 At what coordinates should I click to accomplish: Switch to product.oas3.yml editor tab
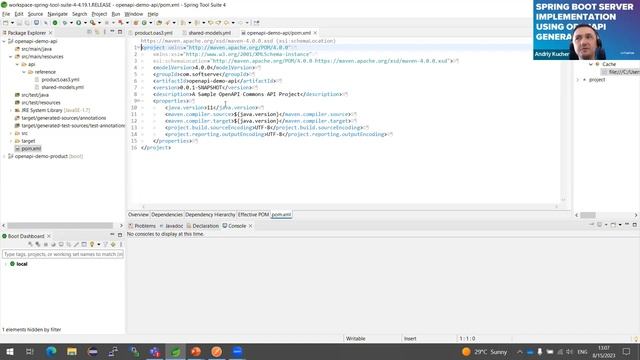pos(153,33)
